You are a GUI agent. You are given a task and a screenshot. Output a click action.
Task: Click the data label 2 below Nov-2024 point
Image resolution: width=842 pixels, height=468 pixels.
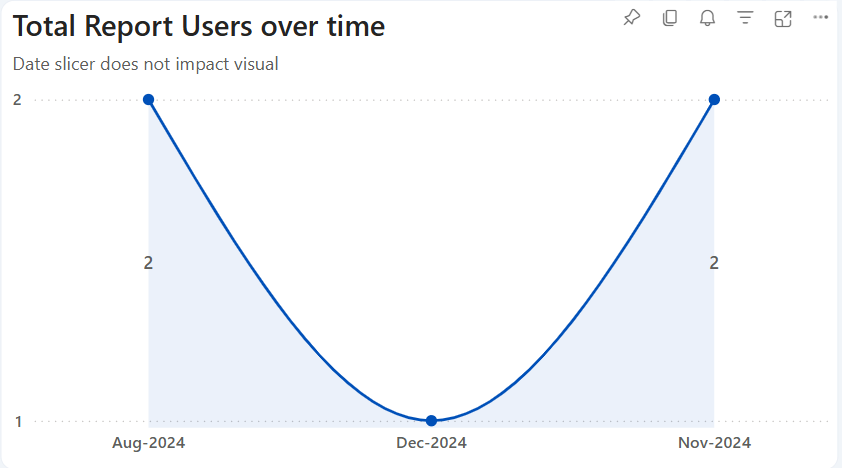pyautogui.click(x=714, y=263)
